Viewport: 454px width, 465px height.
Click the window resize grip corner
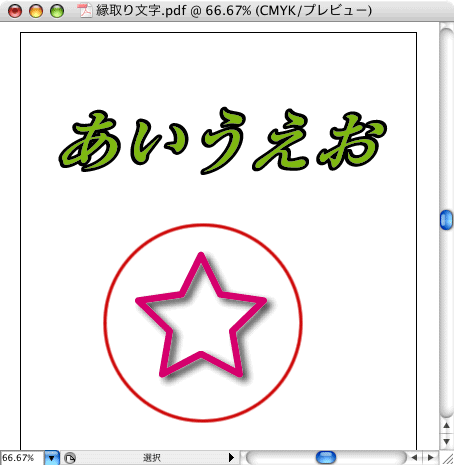pos(448,458)
